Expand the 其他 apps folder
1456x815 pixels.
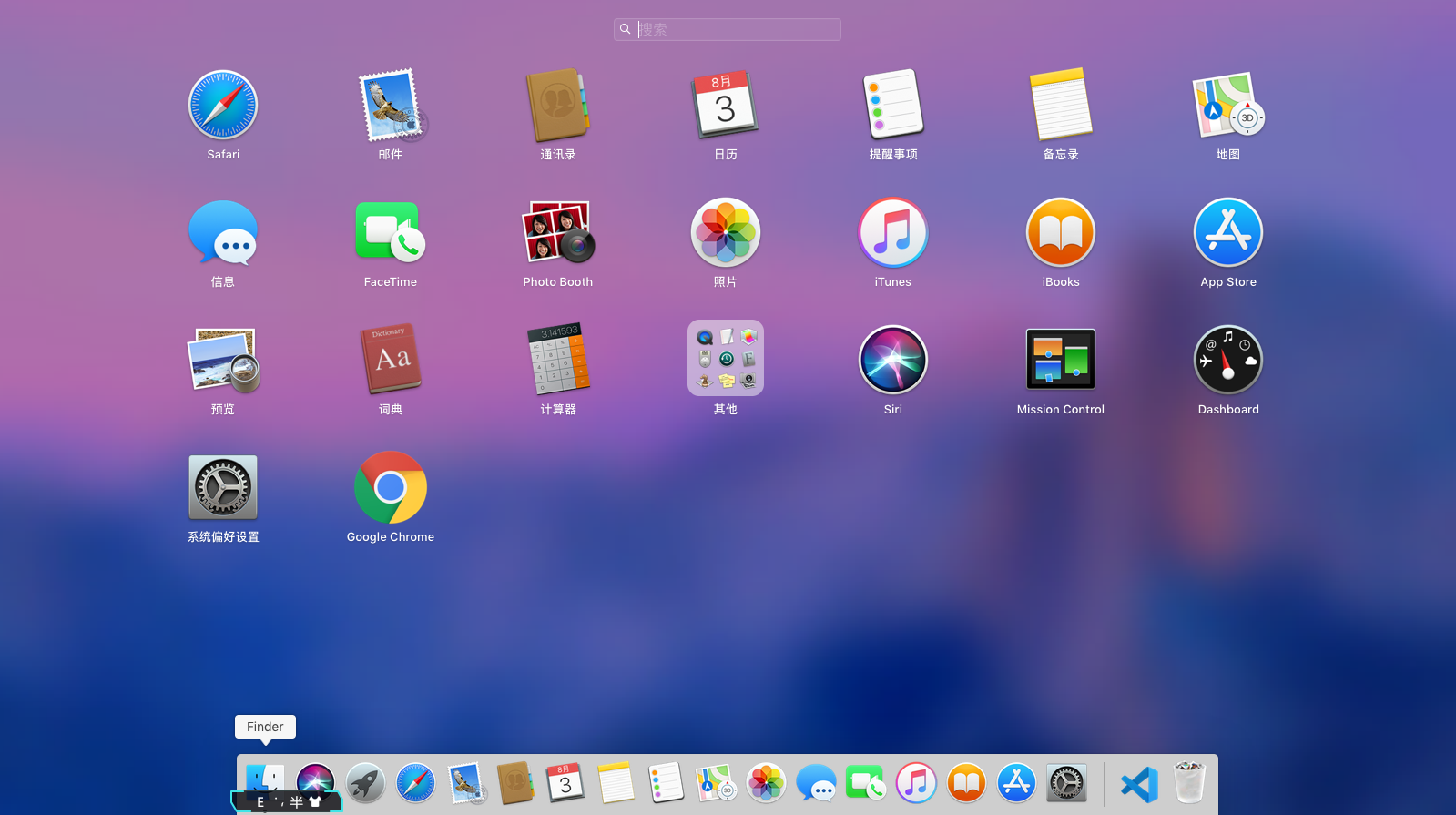(x=726, y=358)
